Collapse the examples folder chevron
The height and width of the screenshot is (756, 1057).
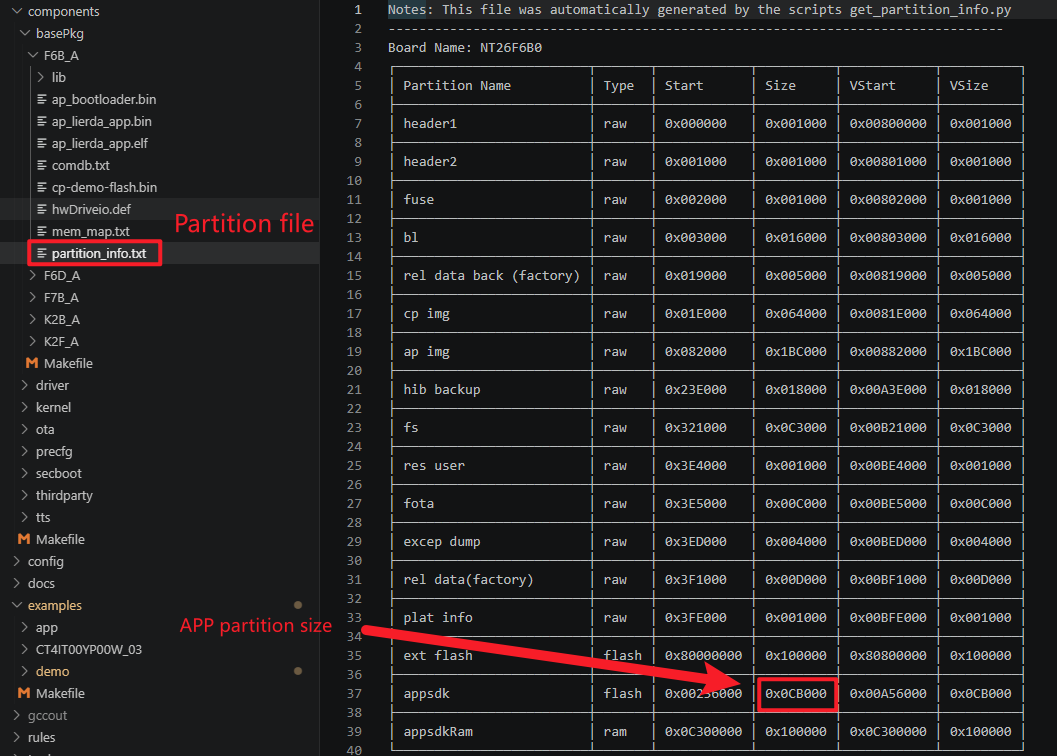click(17, 605)
